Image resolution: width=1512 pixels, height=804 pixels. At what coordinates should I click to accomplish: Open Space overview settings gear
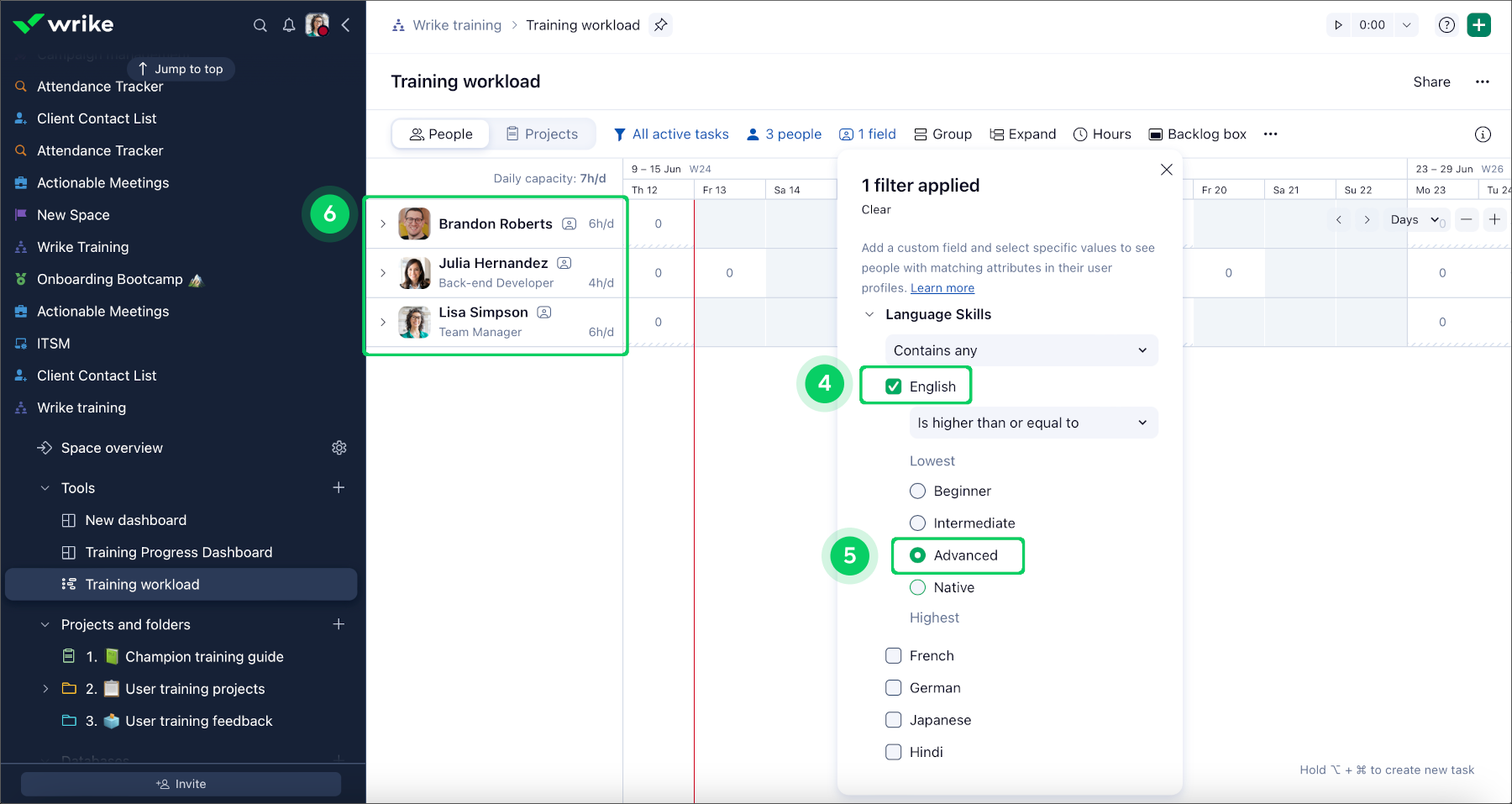(x=339, y=448)
